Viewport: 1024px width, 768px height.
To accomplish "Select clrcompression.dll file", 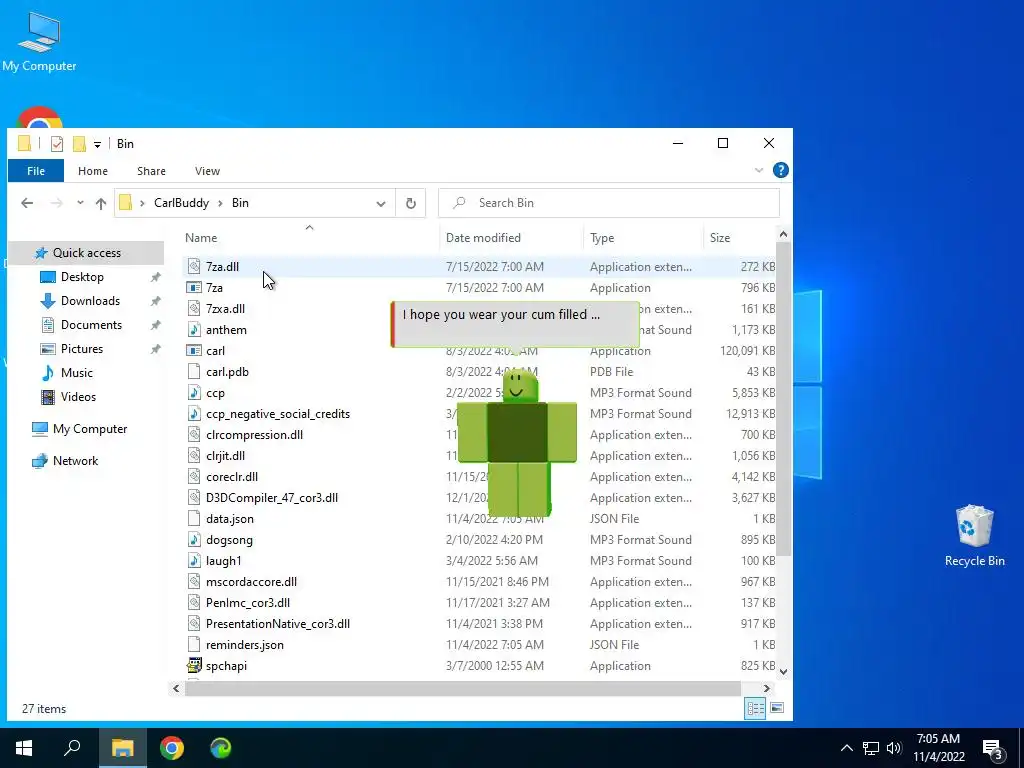I will coord(254,435).
